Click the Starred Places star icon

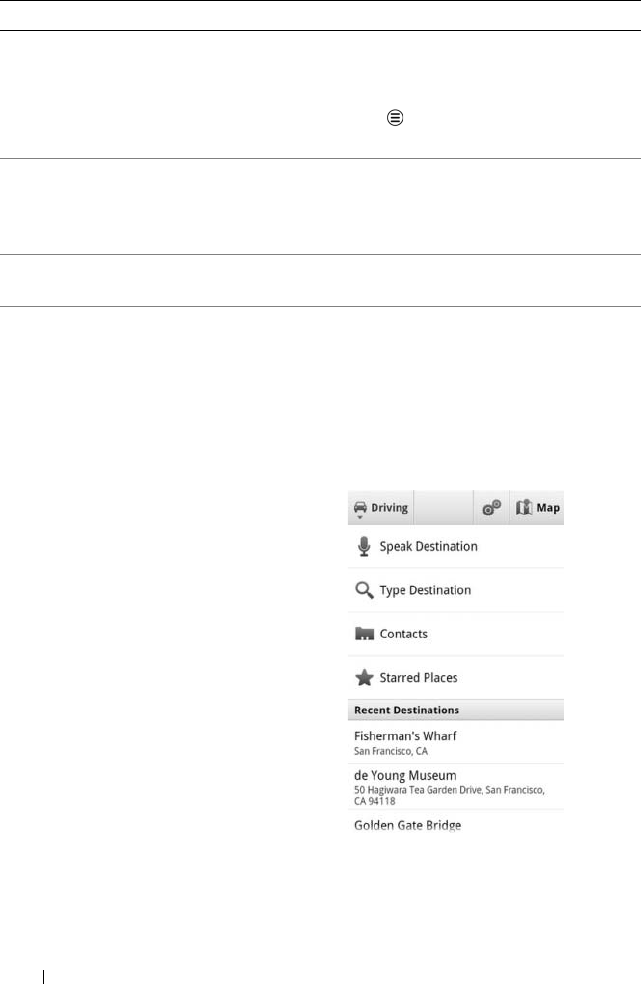(x=364, y=677)
